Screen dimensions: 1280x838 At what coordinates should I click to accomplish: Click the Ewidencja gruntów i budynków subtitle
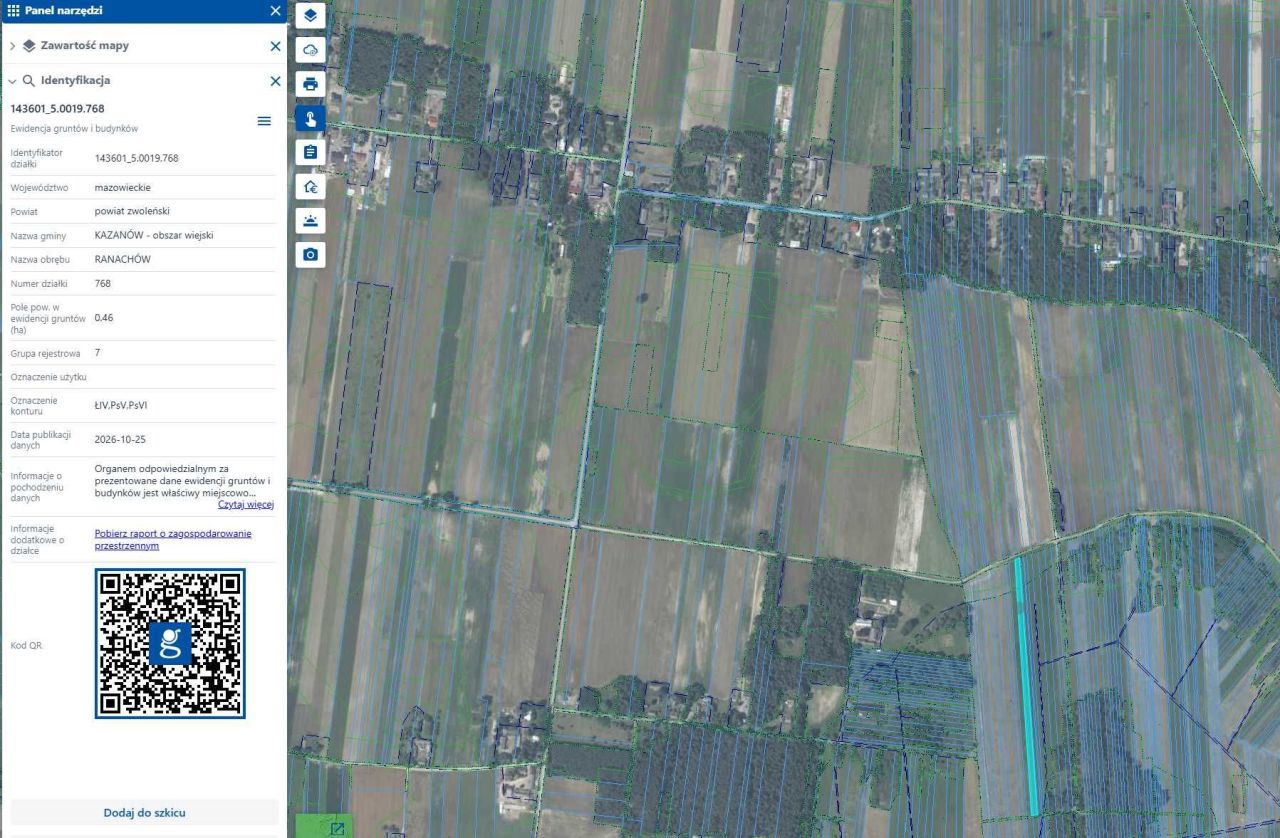74,129
